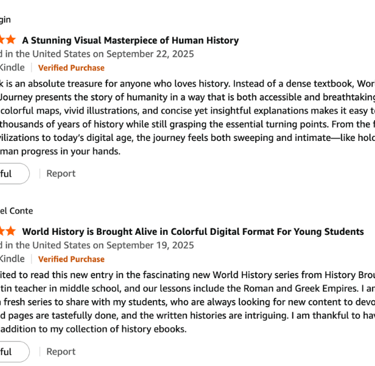Click the 'Reviewed in the United States on September 22, 2025' line
375x366 pixels.
[97, 54]
